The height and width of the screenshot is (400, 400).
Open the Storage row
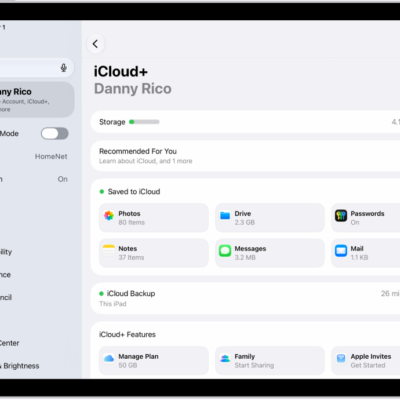(x=245, y=122)
